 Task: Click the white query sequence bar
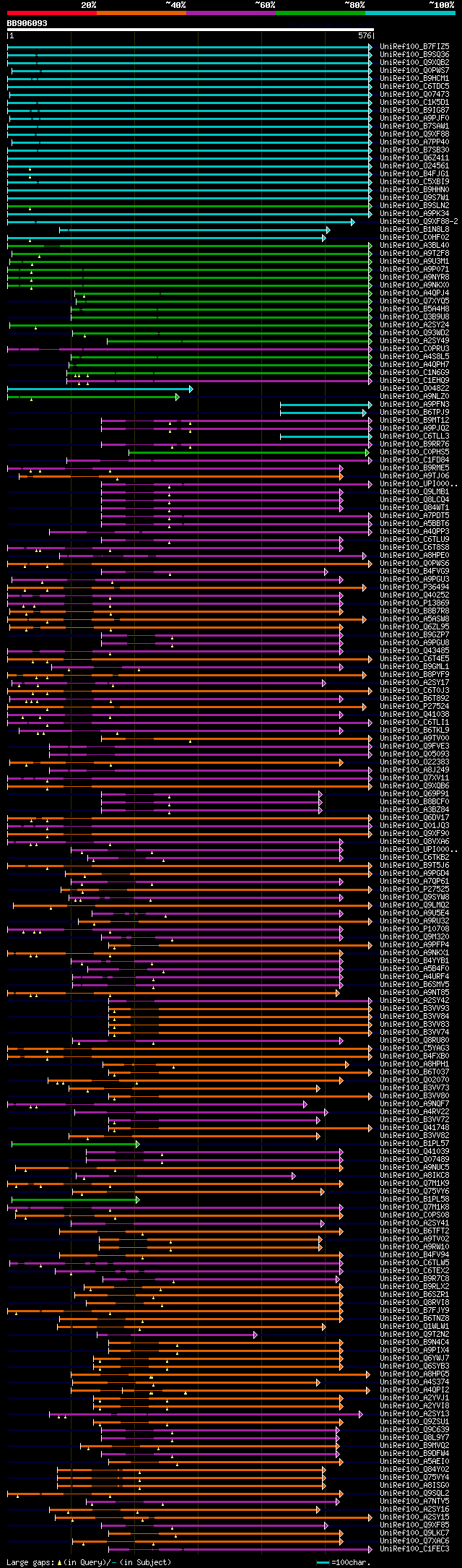(x=190, y=30)
